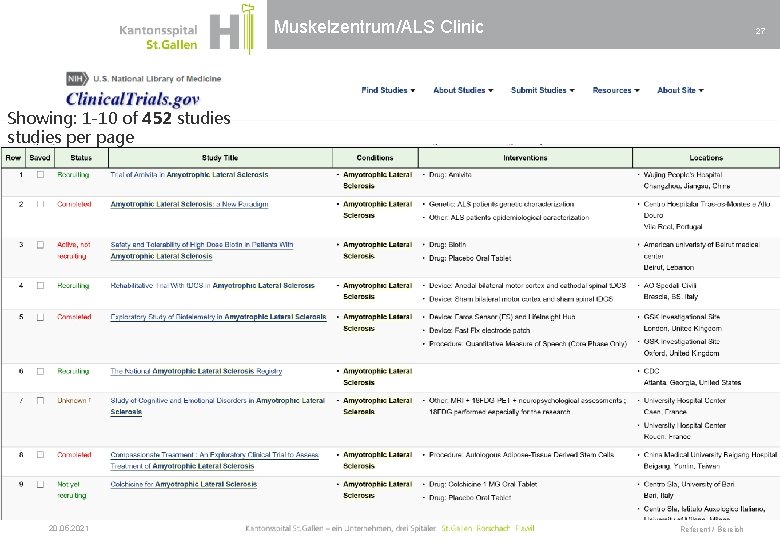Check the Saved box for row 9

[40, 484]
